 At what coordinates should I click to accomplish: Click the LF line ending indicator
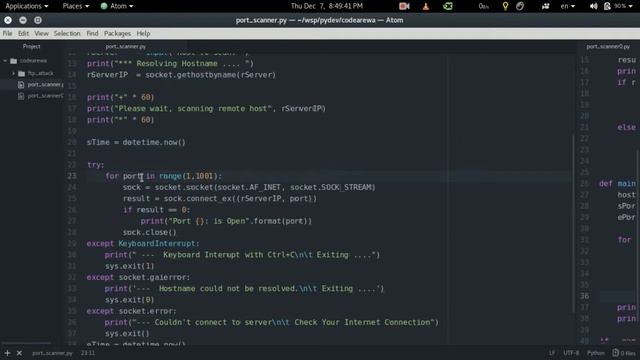(x=552, y=353)
